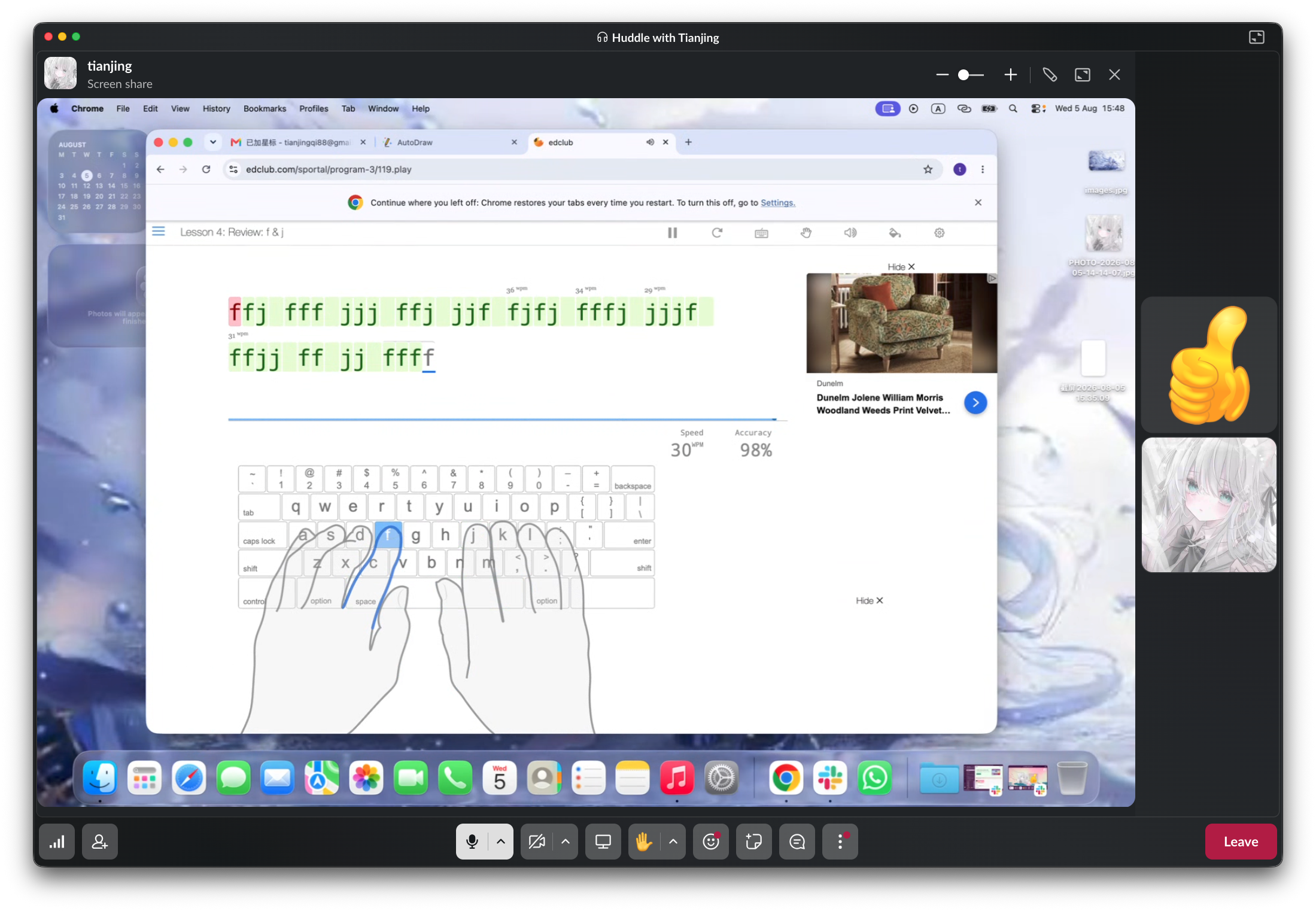
Task: Dismiss the Chrome restore tabs banner
Action: pos(978,203)
